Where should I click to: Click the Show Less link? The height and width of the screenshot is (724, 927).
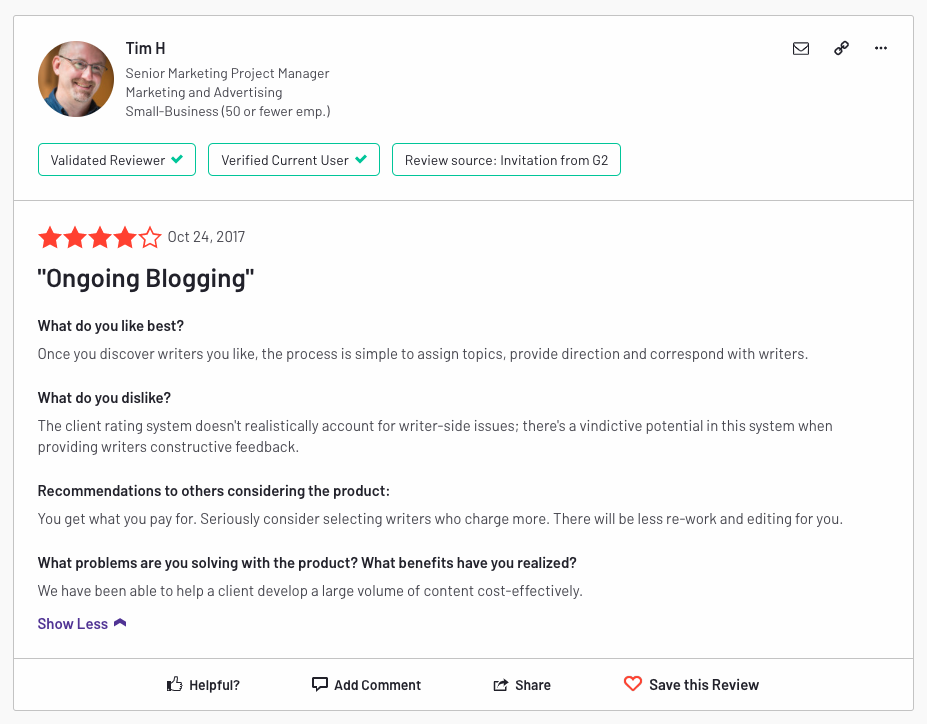pos(73,624)
